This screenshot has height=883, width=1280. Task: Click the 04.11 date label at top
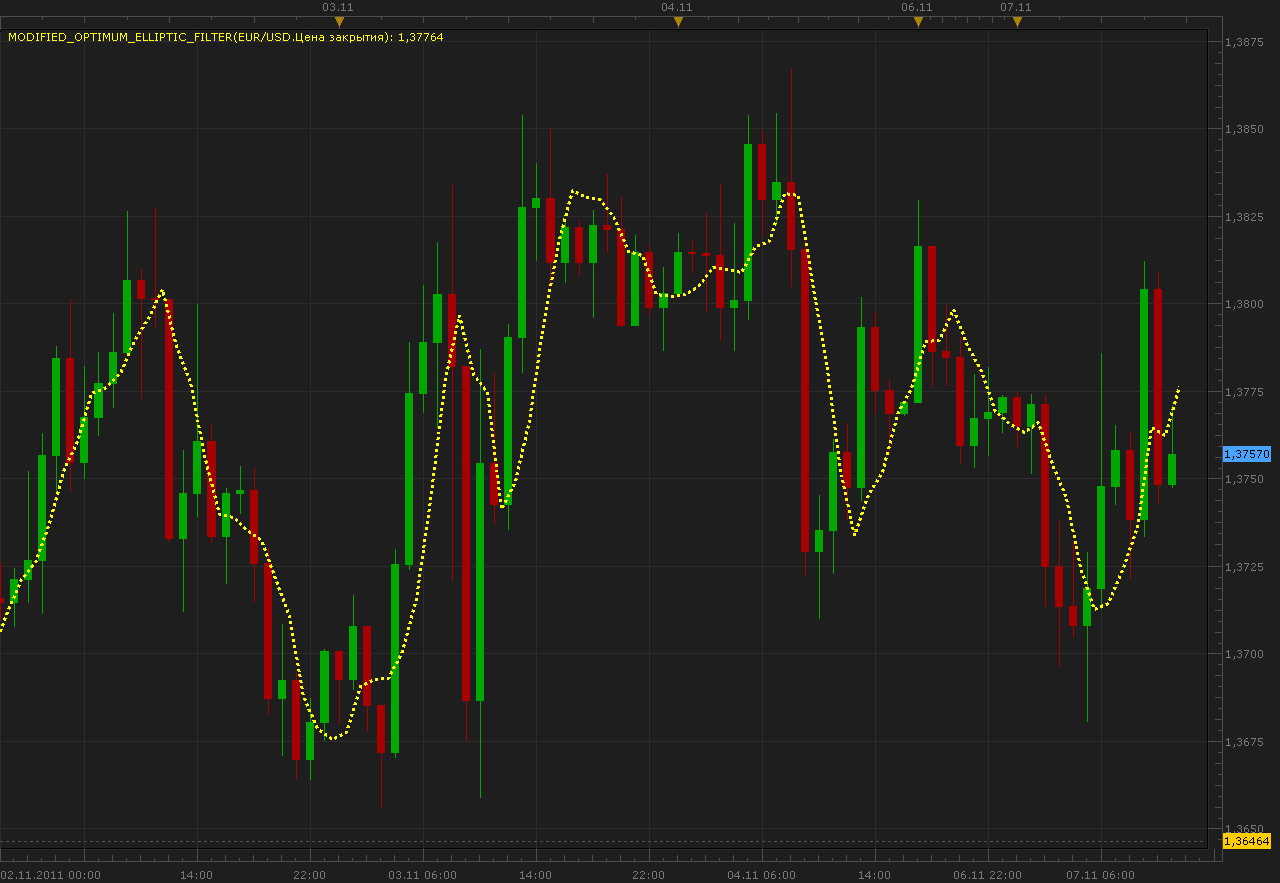(678, 7)
